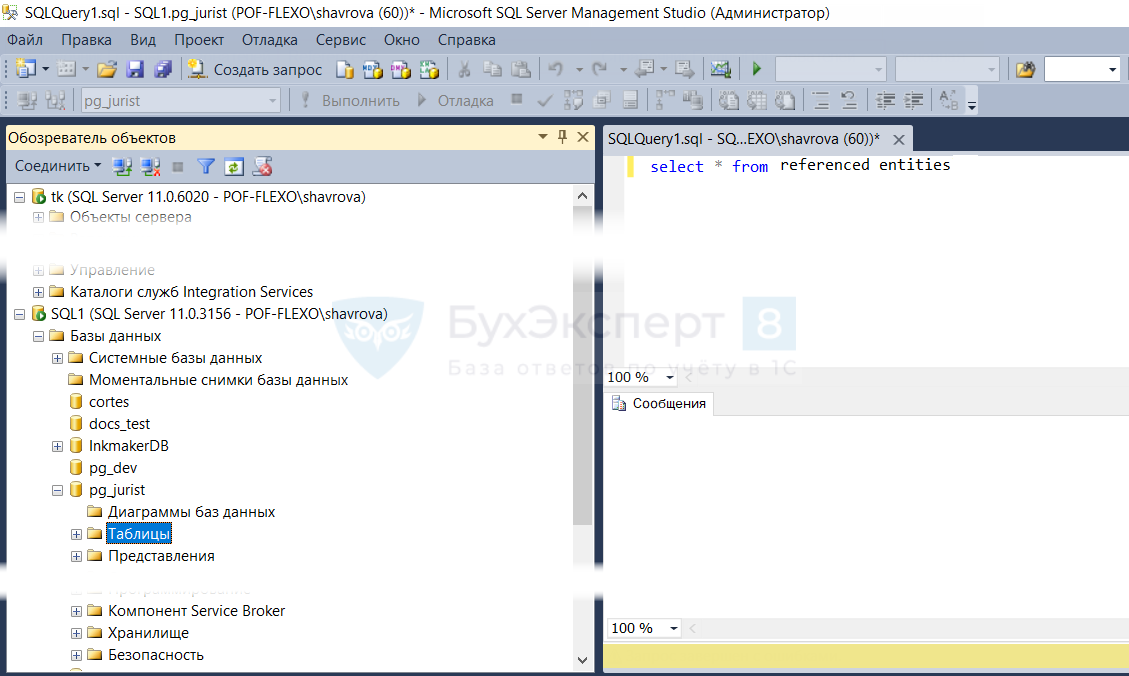Open the Справка menu
The height and width of the screenshot is (676, 1129).
tap(467, 40)
